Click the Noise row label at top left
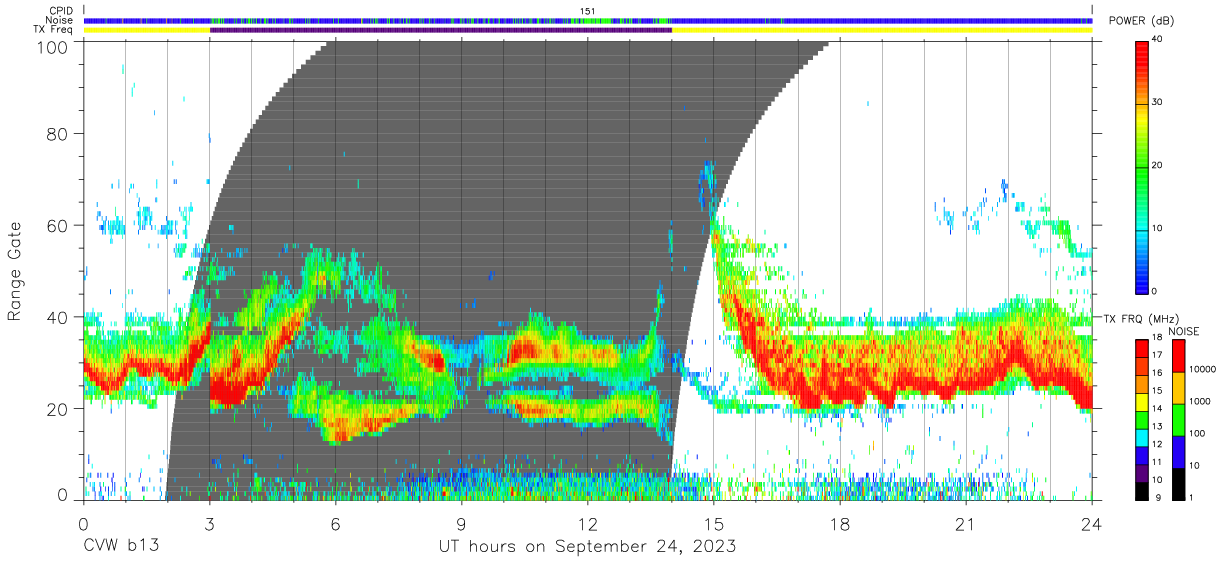This screenshot has height=567, width=1228. point(59,20)
